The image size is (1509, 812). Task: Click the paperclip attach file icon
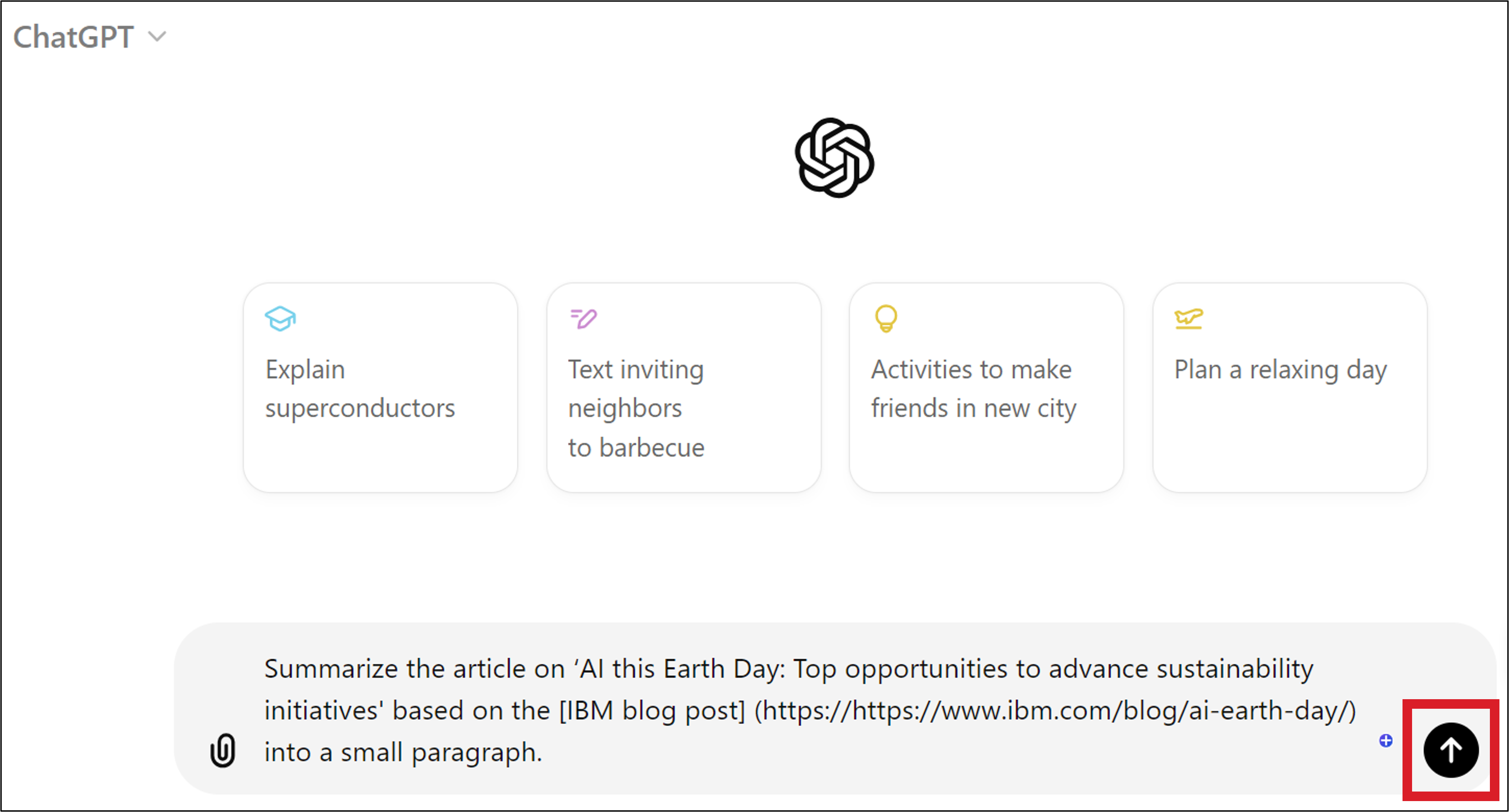pos(223,750)
